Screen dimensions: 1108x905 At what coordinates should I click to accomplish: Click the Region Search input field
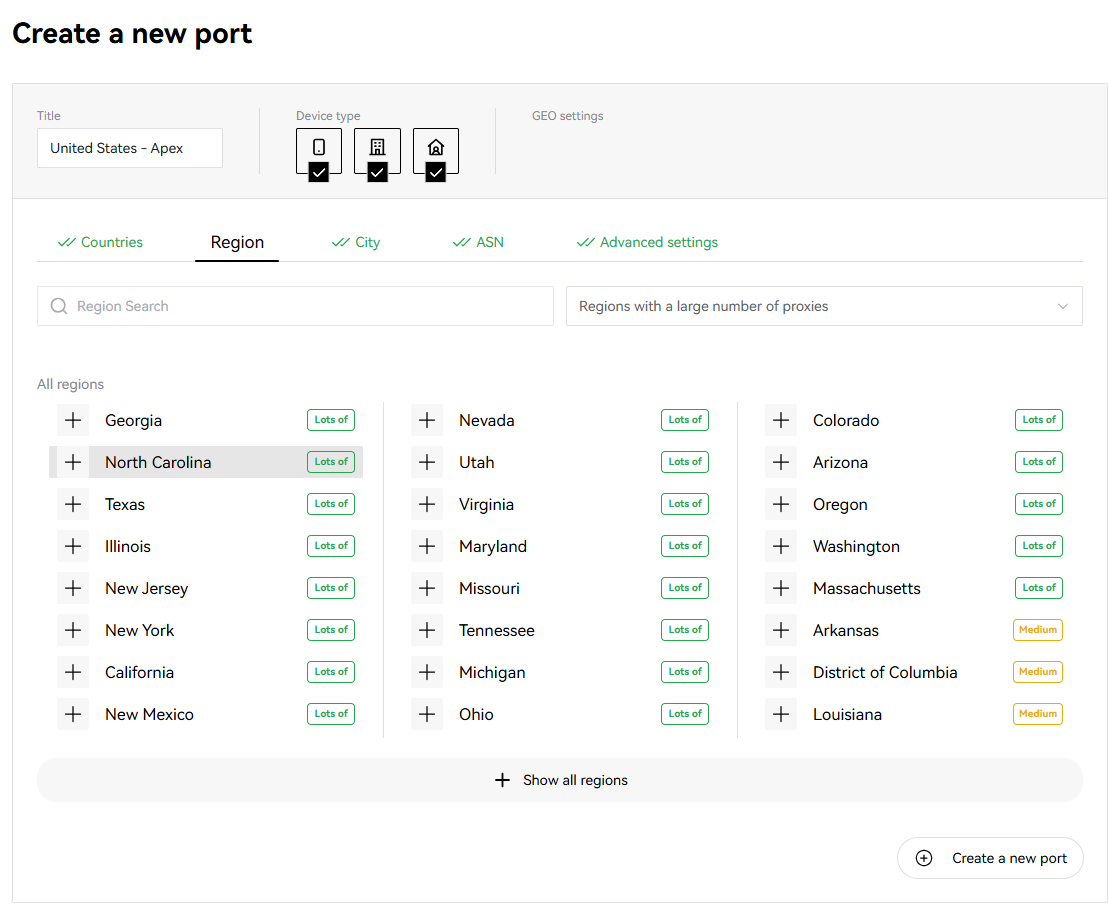295,306
